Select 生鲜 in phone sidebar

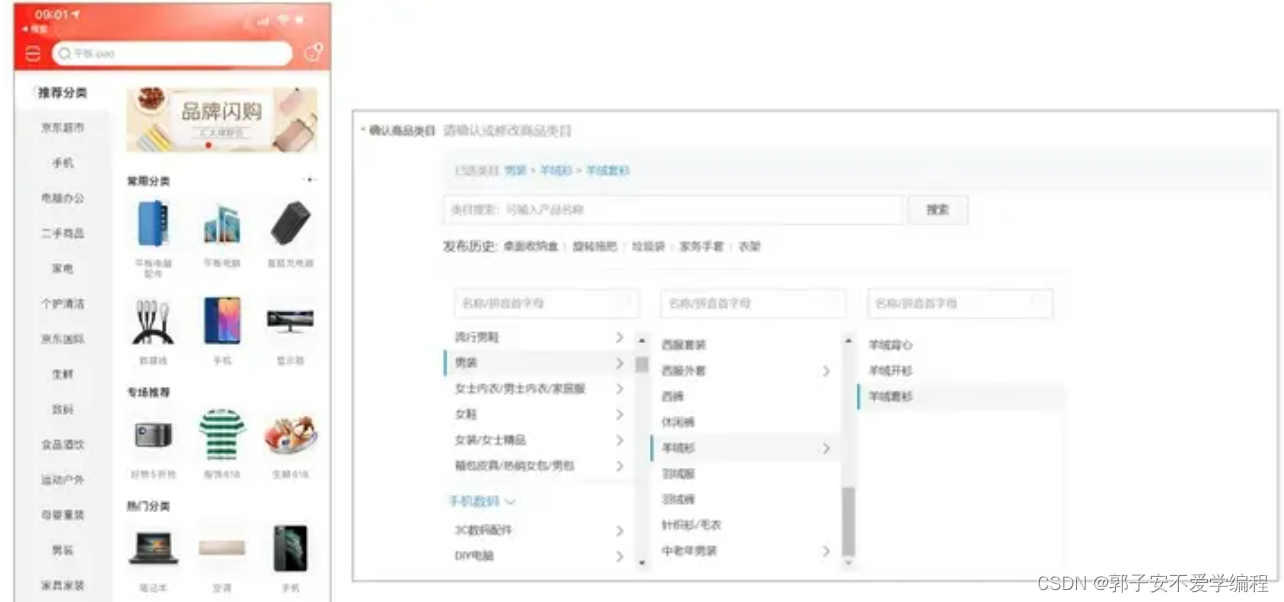[x=62, y=374]
